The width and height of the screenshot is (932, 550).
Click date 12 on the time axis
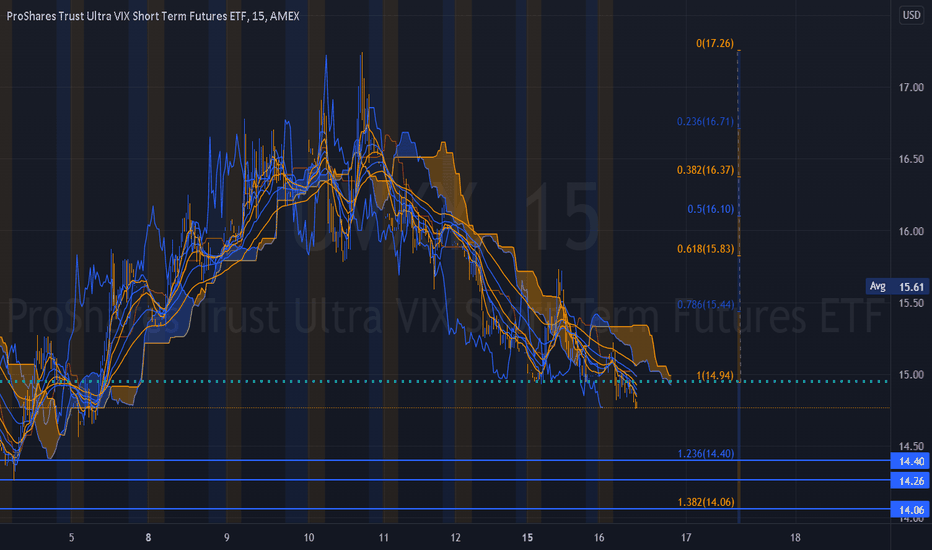tap(455, 538)
